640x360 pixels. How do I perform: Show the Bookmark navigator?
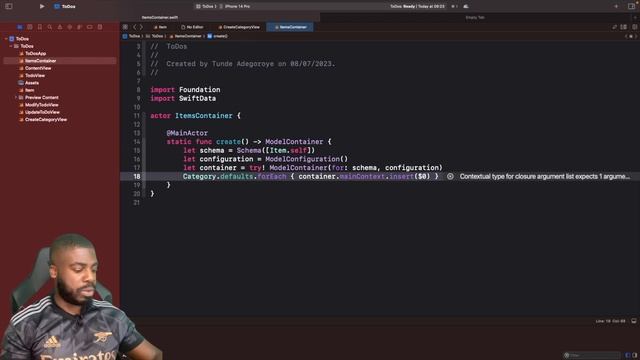point(40,27)
